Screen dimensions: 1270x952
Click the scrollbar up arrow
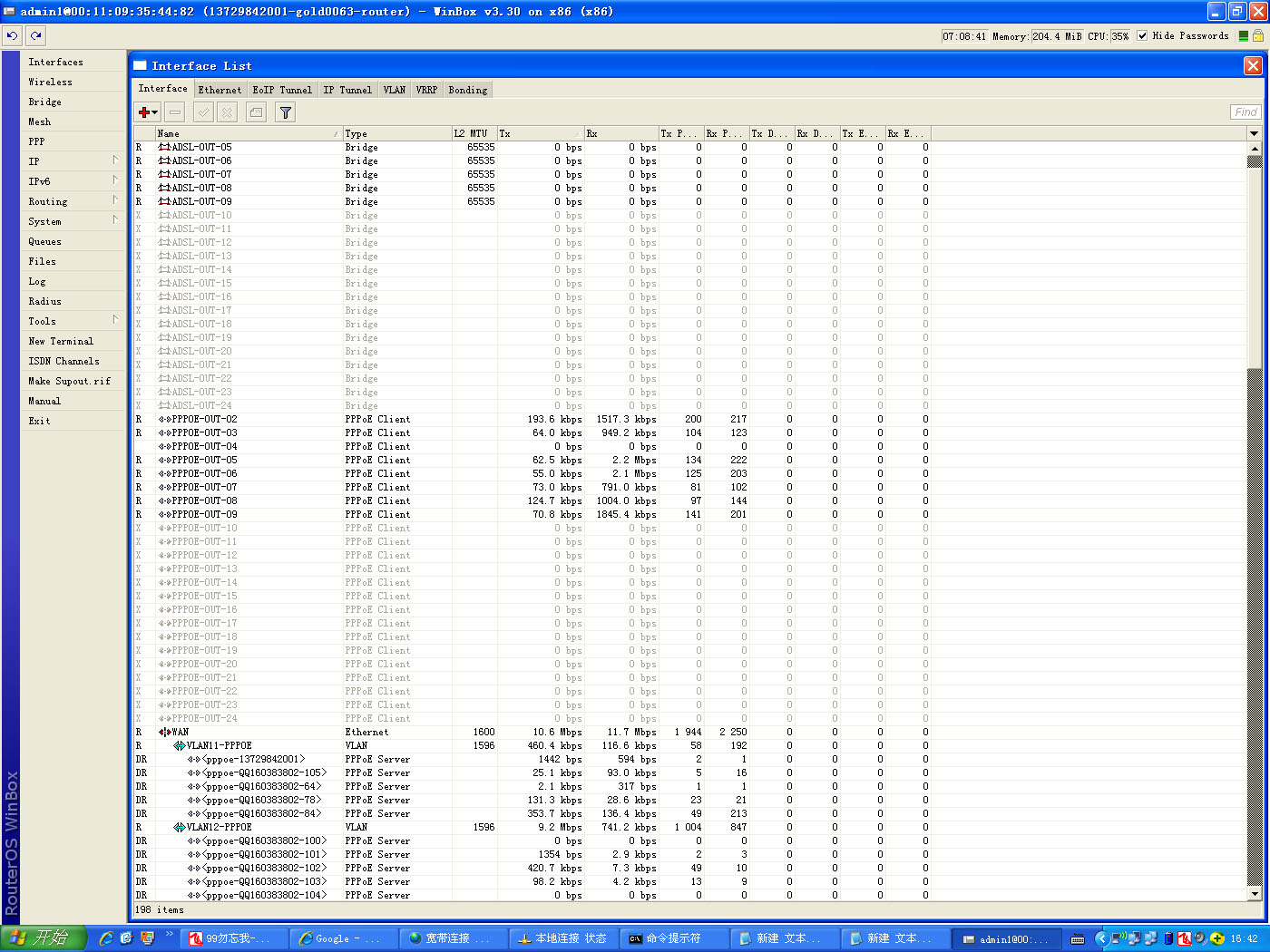point(1255,147)
